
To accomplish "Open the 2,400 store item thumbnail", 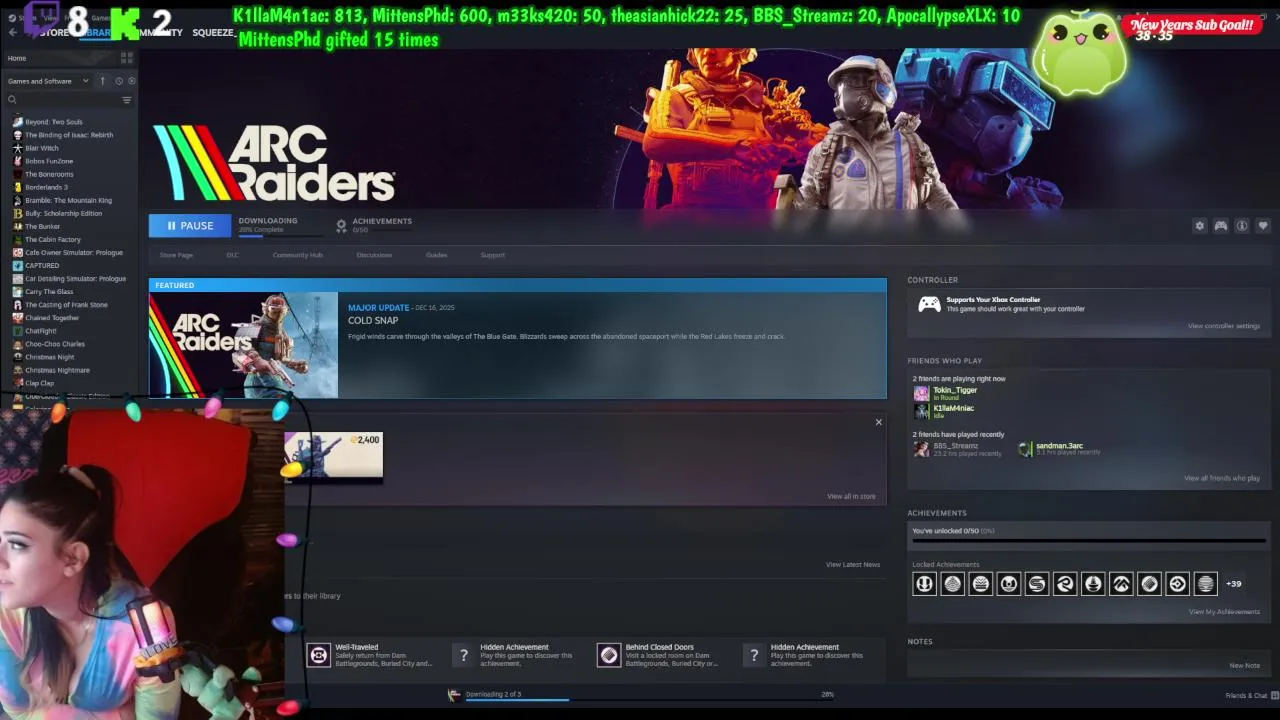I will pyautogui.click(x=333, y=456).
